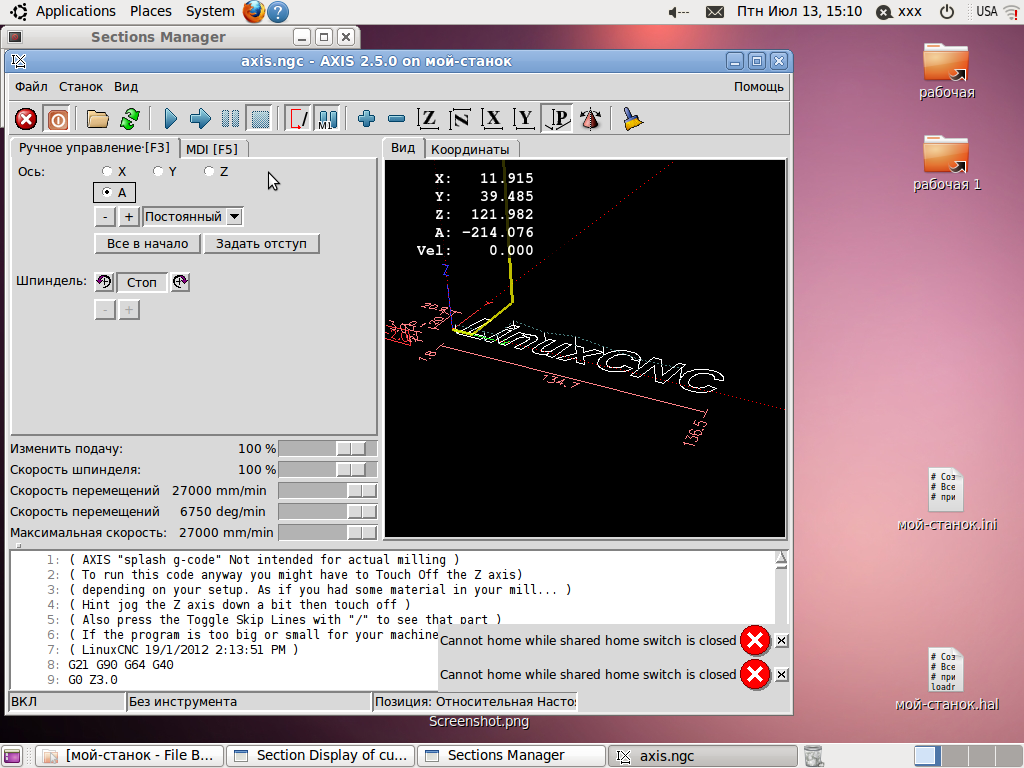Select the X axis radio button

[x=108, y=171]
